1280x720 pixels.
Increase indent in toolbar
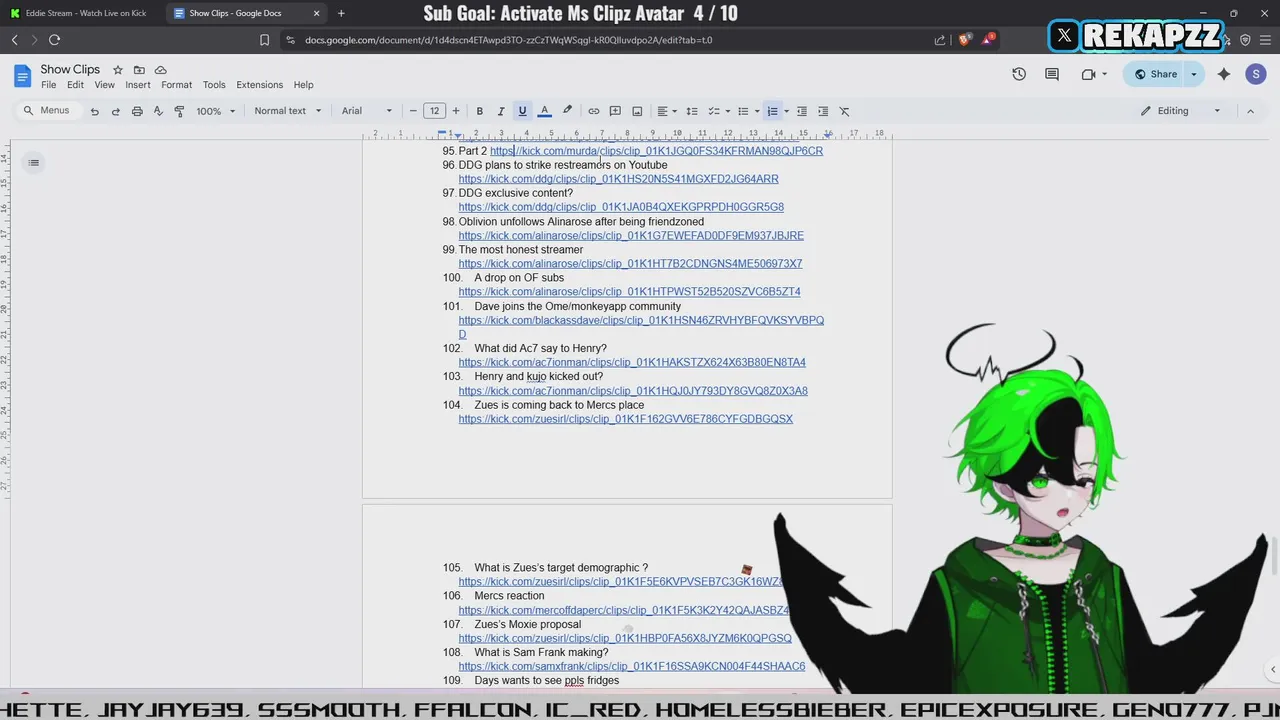[x=823, y=111]
